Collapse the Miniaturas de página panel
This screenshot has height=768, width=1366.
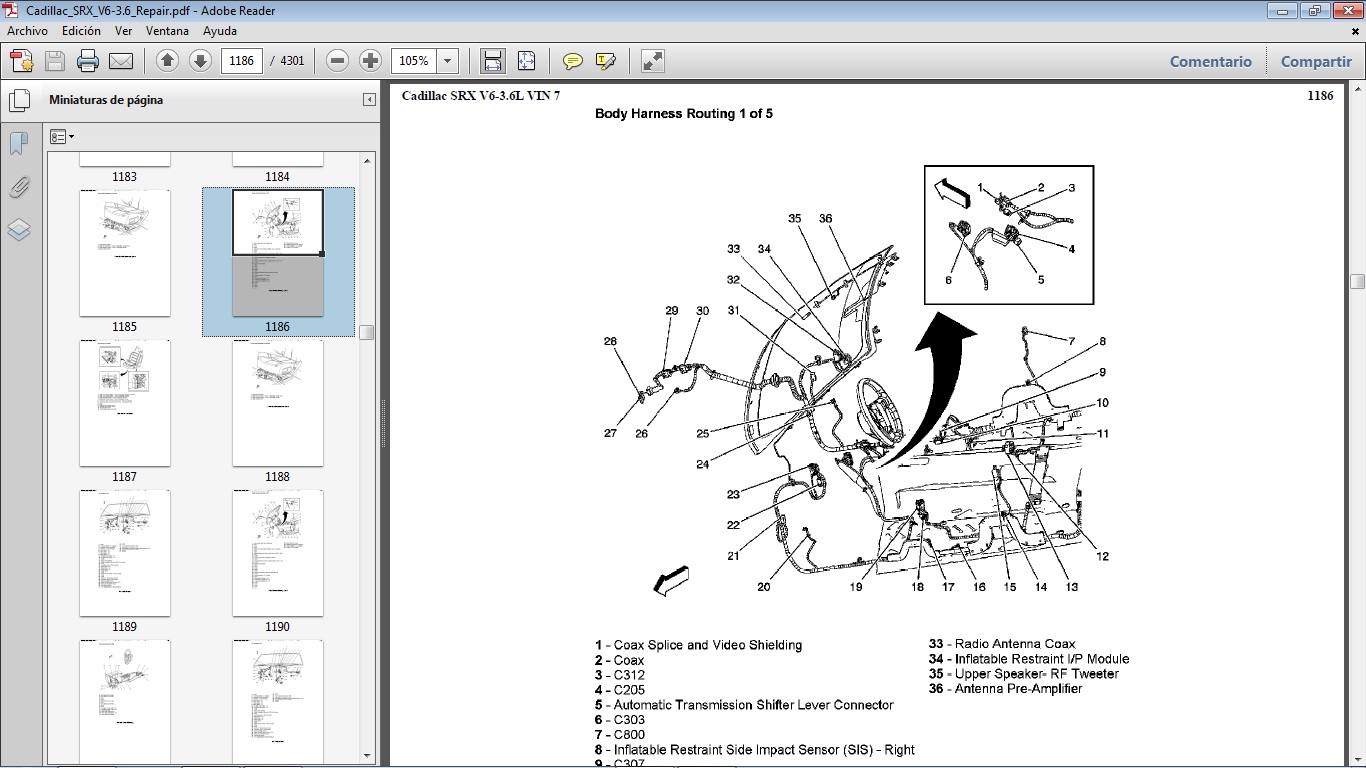(369, 100)
